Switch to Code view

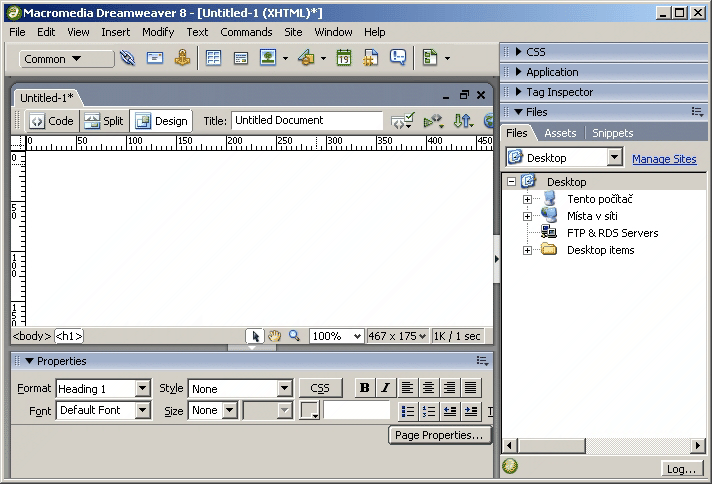[x=52, y=121]
